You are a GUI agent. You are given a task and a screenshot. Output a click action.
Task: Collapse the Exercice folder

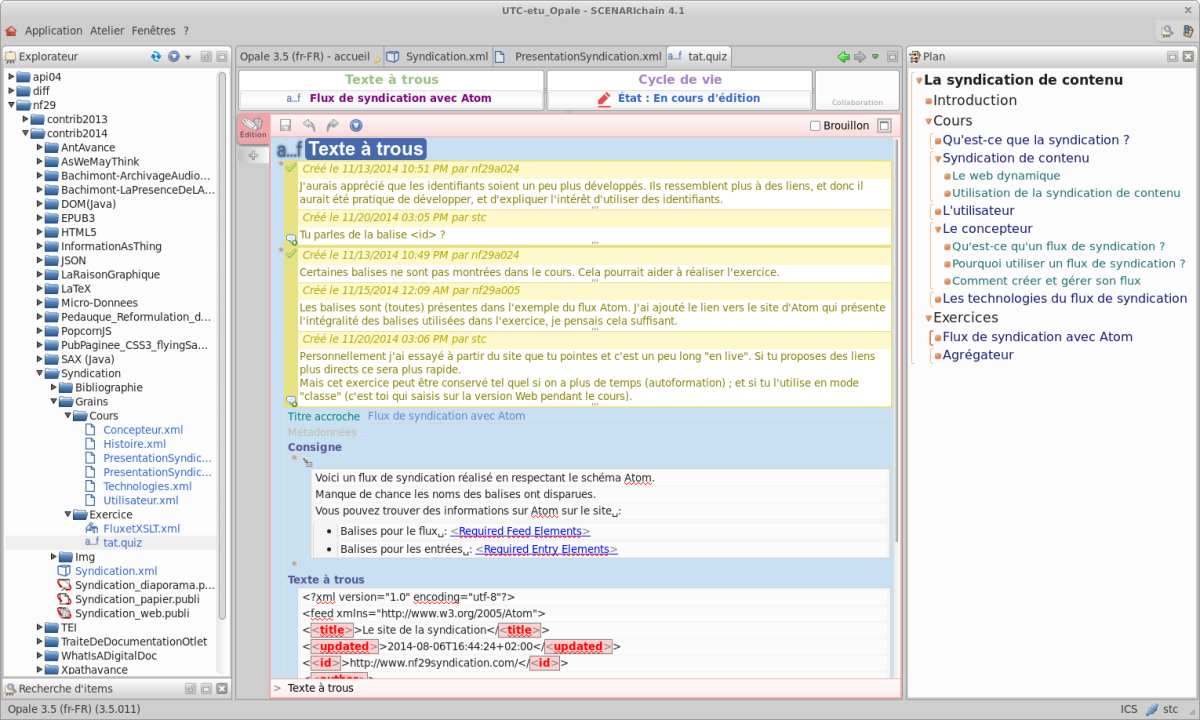pyautogui.click(x=67, y=514)
